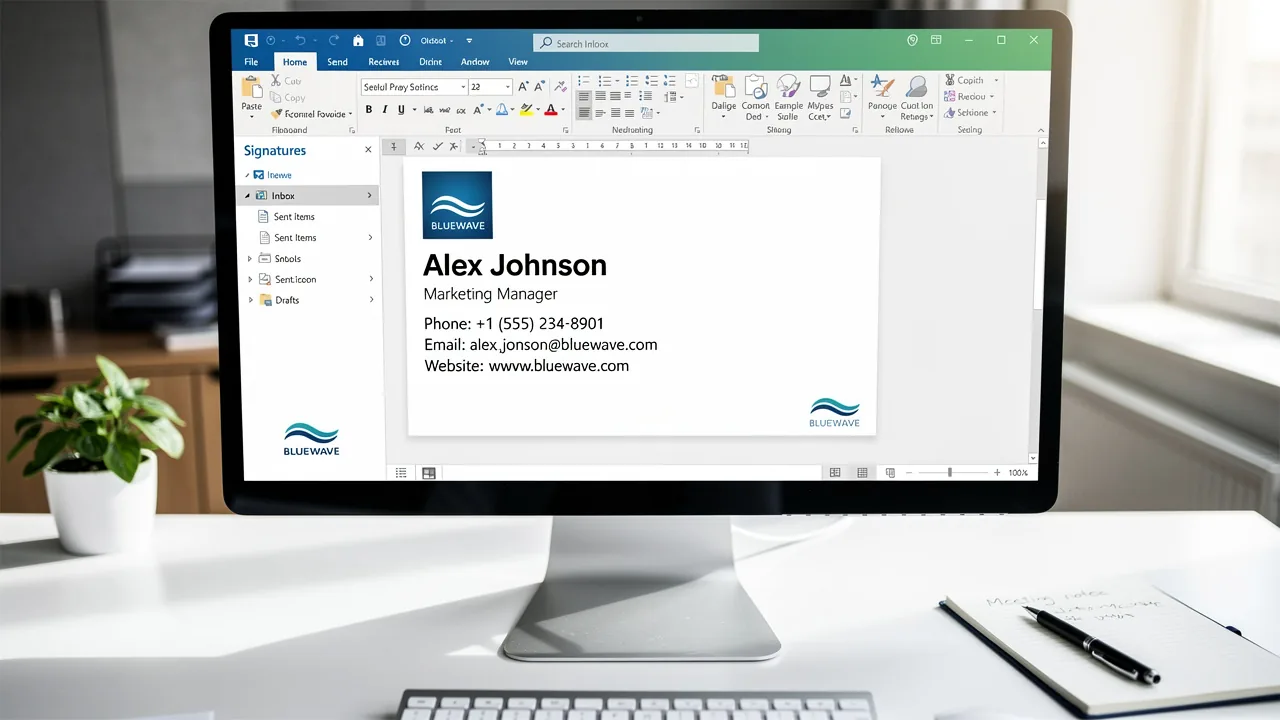The width and height of the screenshot is (1280, 720).
Task: Click the Search Inbox field
Action: click(646, 43)
